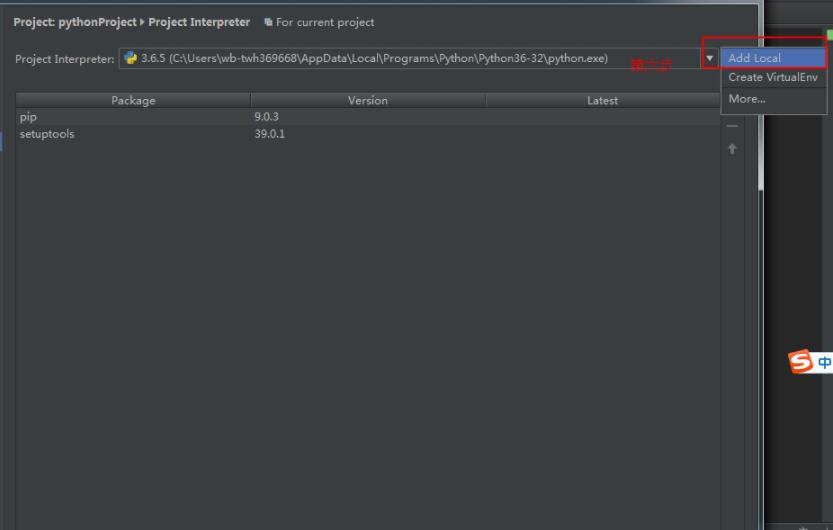Click Project Interpreter breadcrumb title
833x530 pixels.
click(x=199, y=22)
